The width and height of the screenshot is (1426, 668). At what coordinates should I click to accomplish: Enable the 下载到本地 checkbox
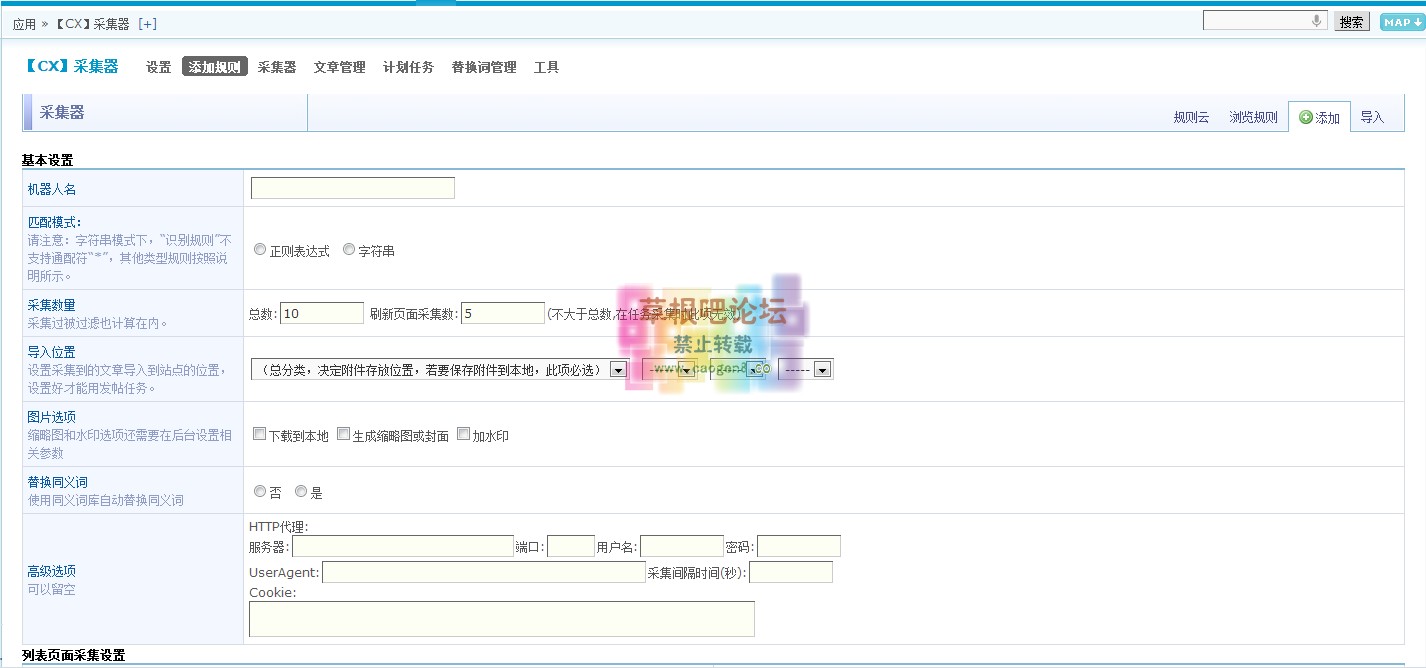(x=259, y=434)
